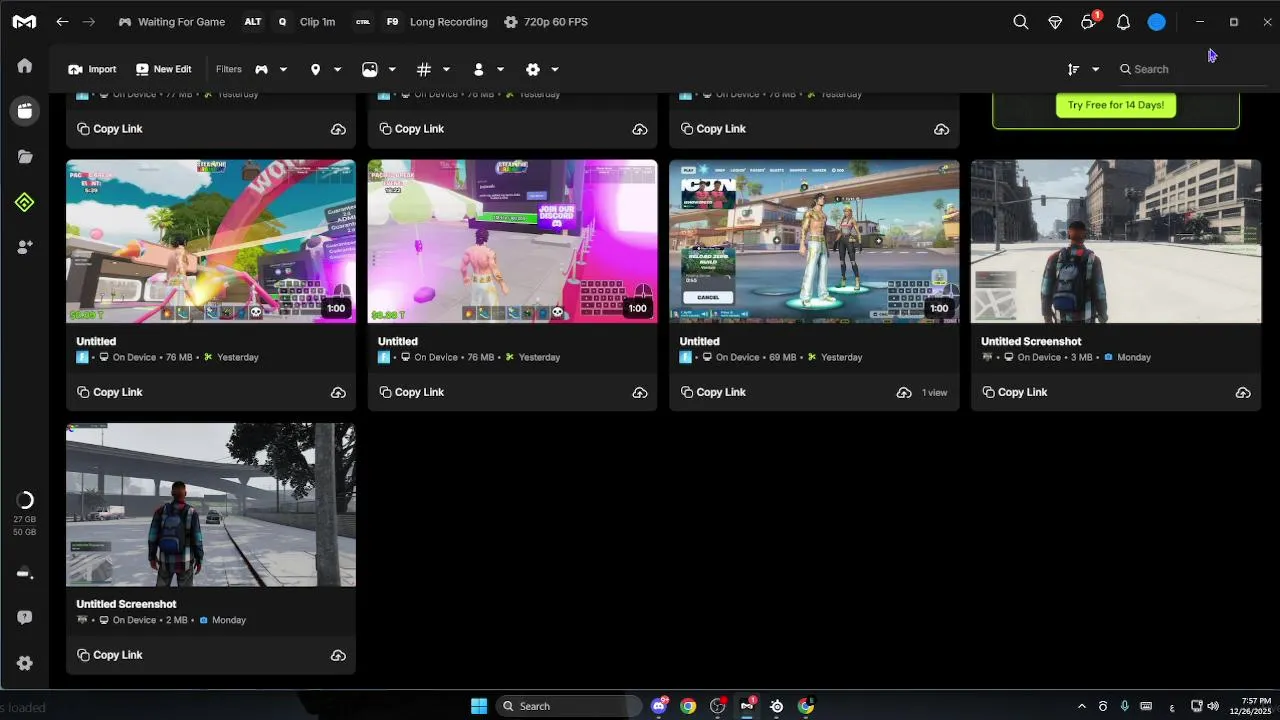Open the Windows Start menu
Screen dimensions: 1280x720
(x=479, y=706)
